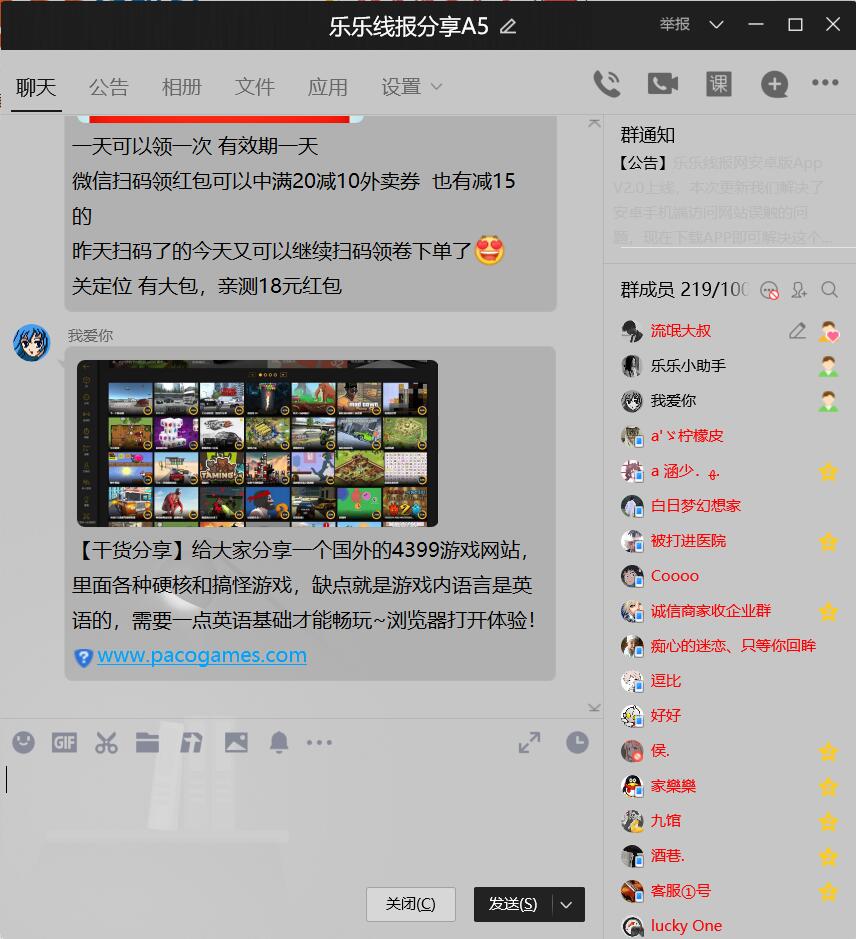The height and width of the screenshot is (939, 856).
Task: Start a voice call
Action: coord(608,85)
